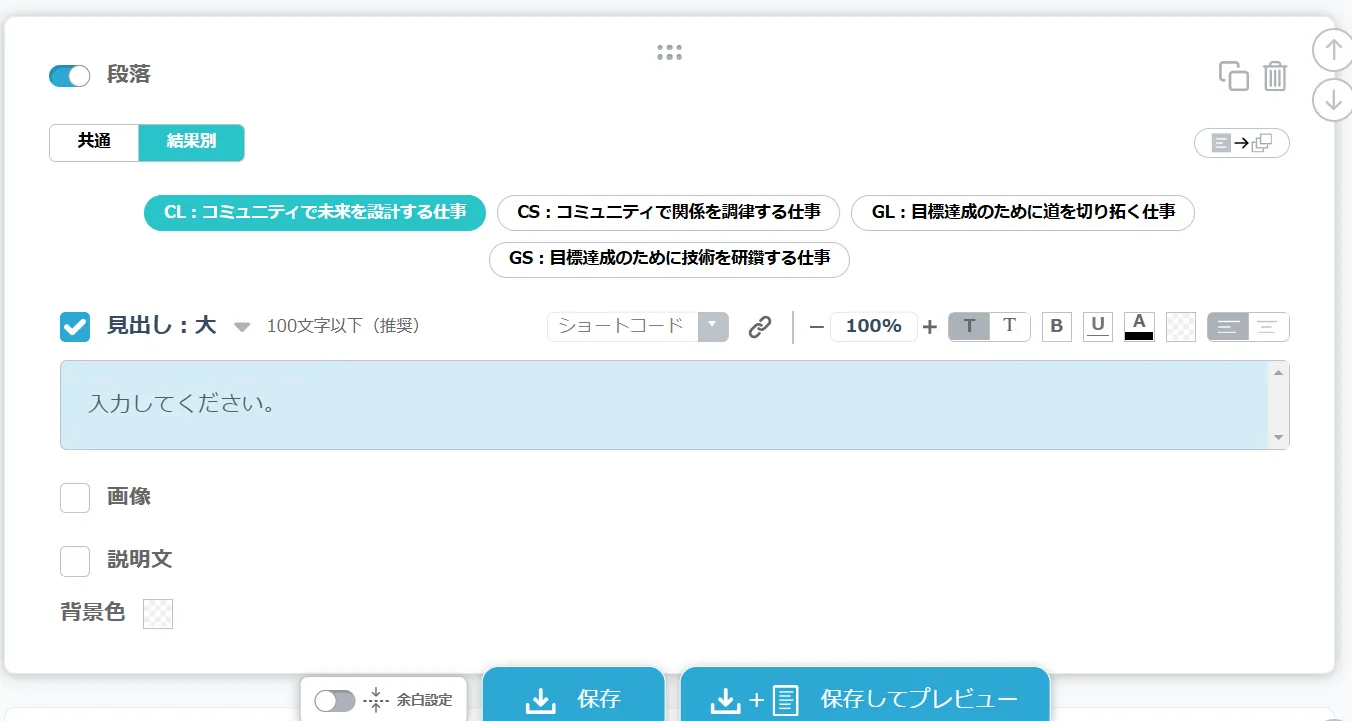Open the transparent highlight color swatch in toolbar

click(x=1181, y=327)
